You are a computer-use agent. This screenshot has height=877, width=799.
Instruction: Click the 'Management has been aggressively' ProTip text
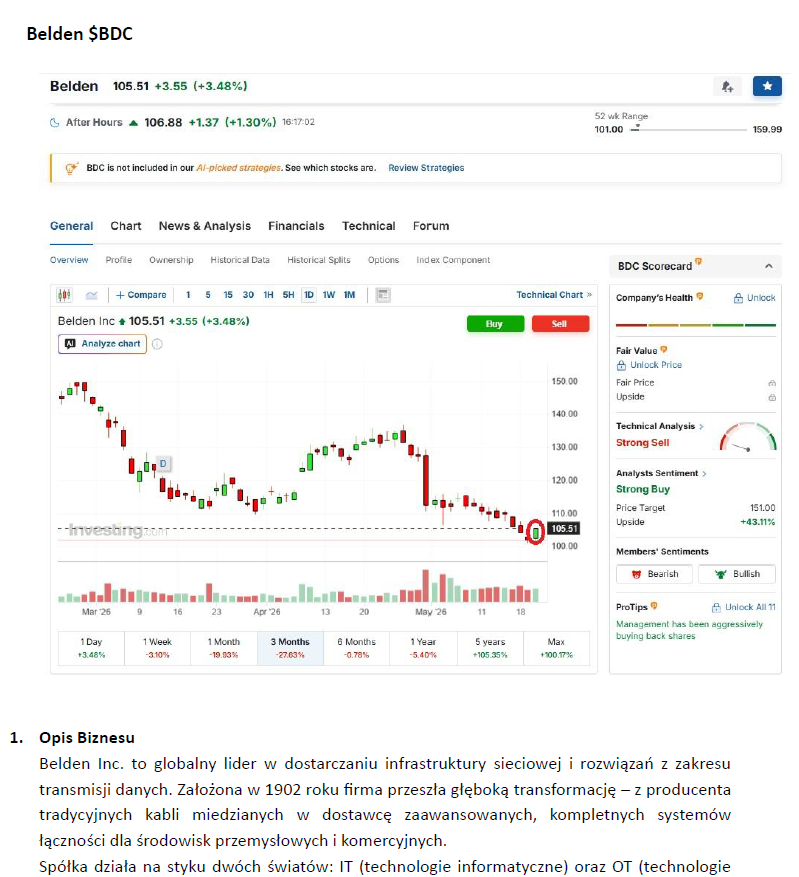coord(689,624)
